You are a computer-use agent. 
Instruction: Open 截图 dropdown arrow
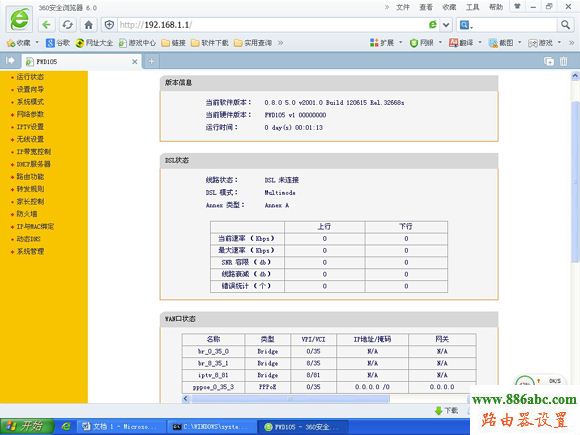click(519, 43)
